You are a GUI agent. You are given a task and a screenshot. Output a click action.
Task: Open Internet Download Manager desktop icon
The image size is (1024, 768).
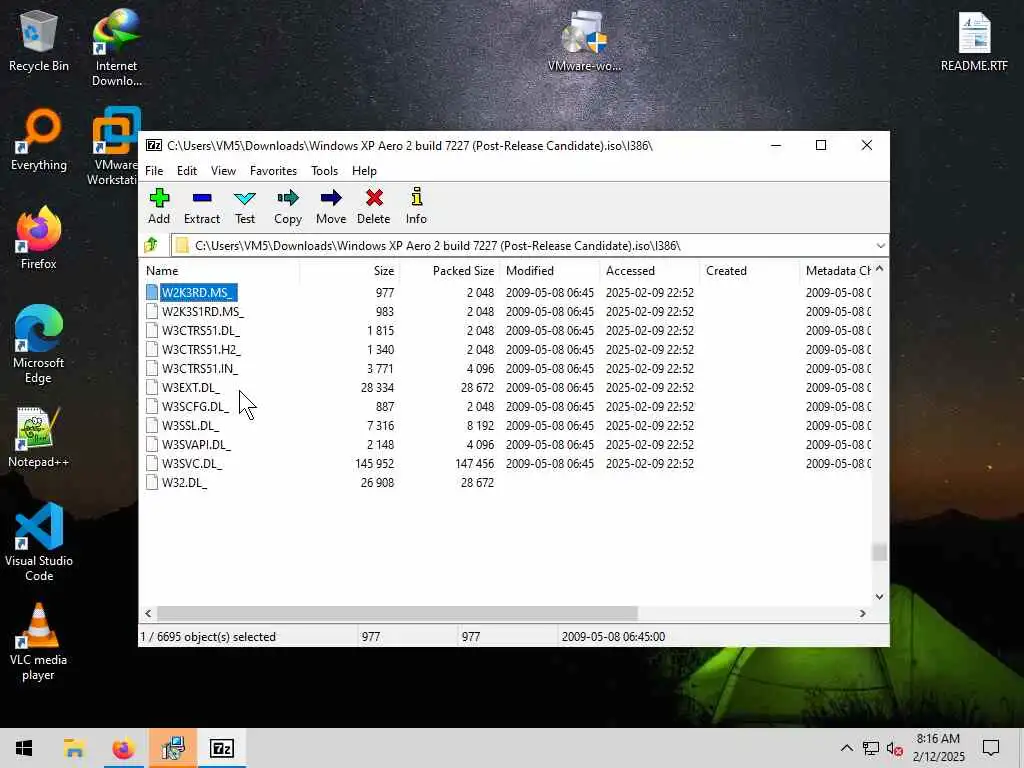(116, 48)
